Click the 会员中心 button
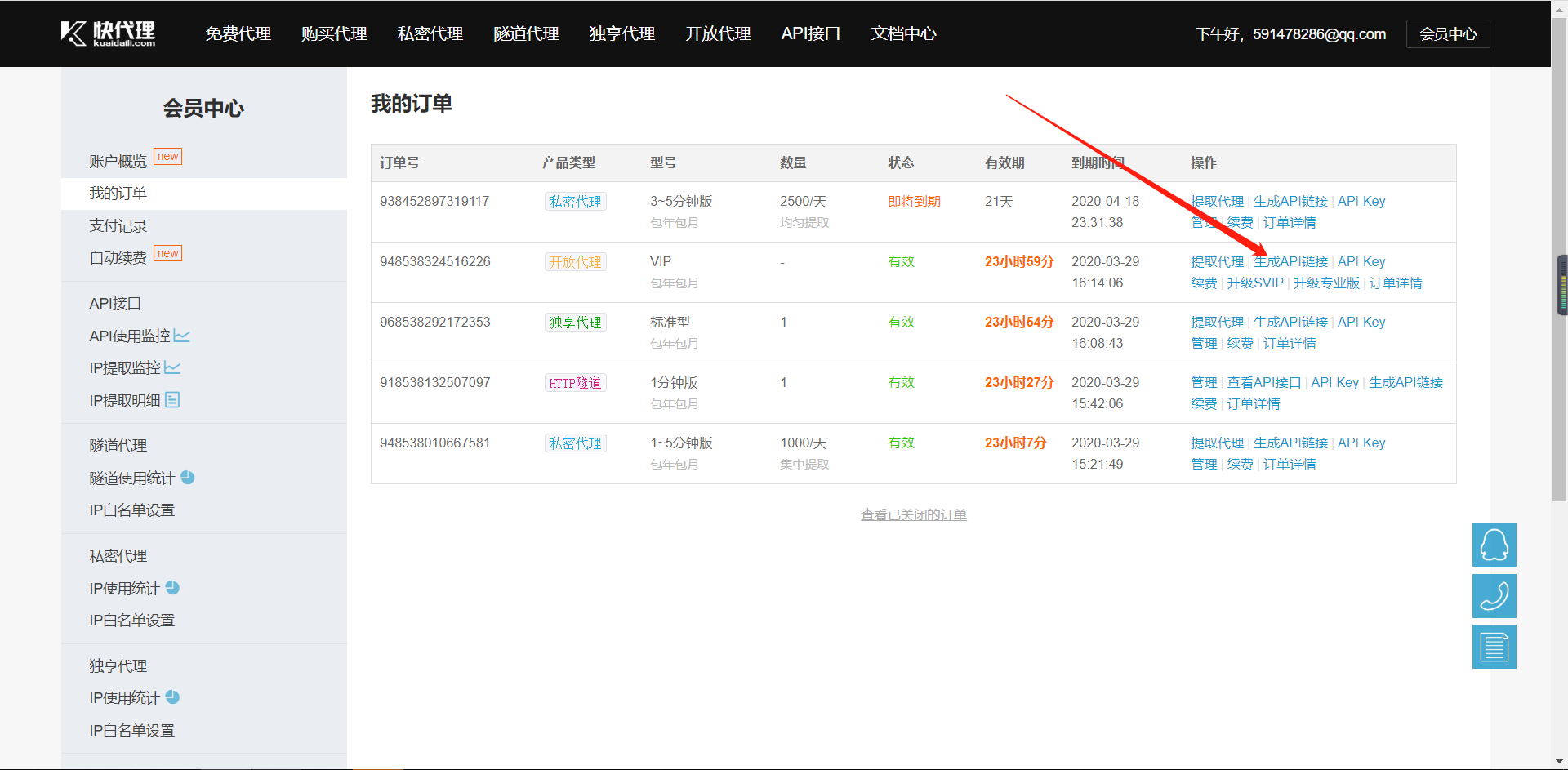 pos(1447,33)
